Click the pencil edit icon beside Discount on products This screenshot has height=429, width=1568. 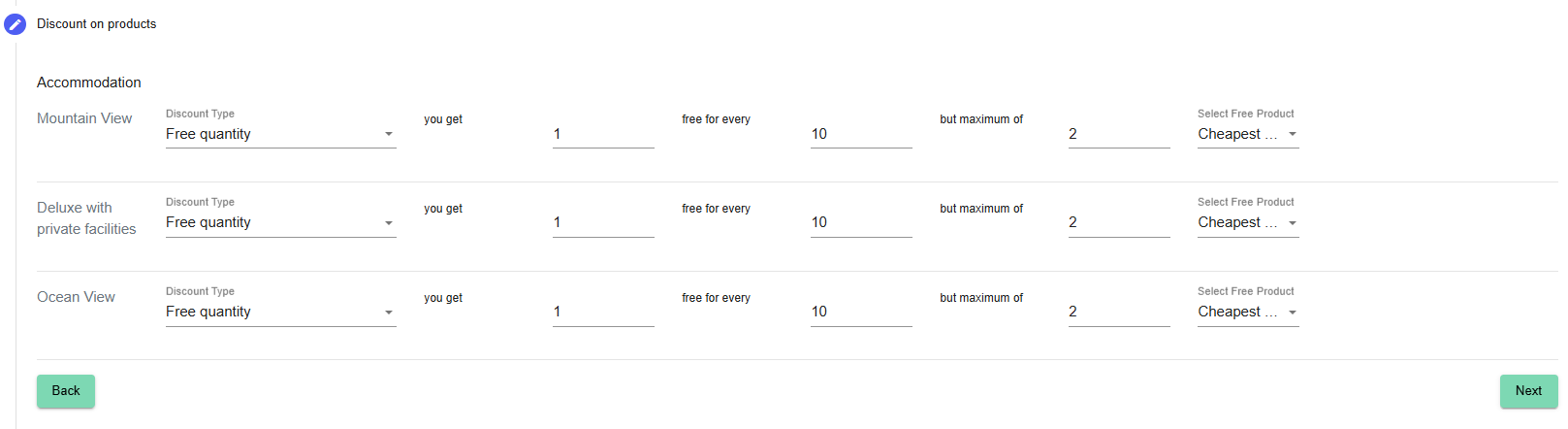[15, 24]
